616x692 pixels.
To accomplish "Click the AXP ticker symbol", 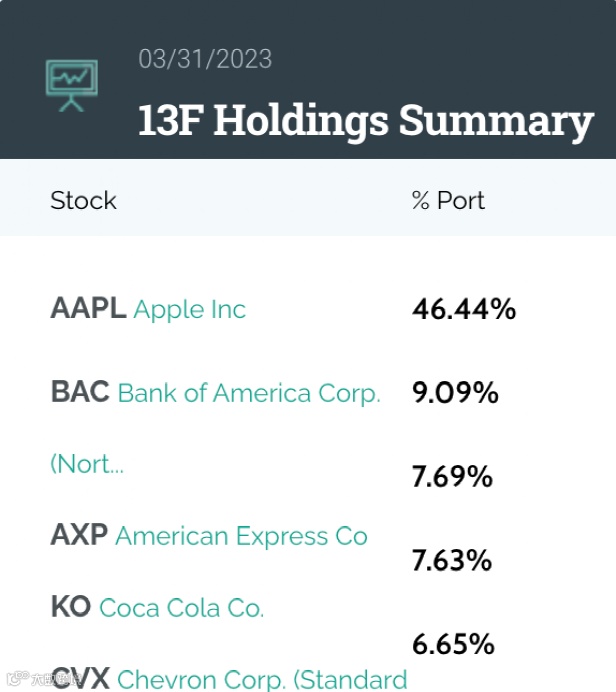I will click(79, 535).
